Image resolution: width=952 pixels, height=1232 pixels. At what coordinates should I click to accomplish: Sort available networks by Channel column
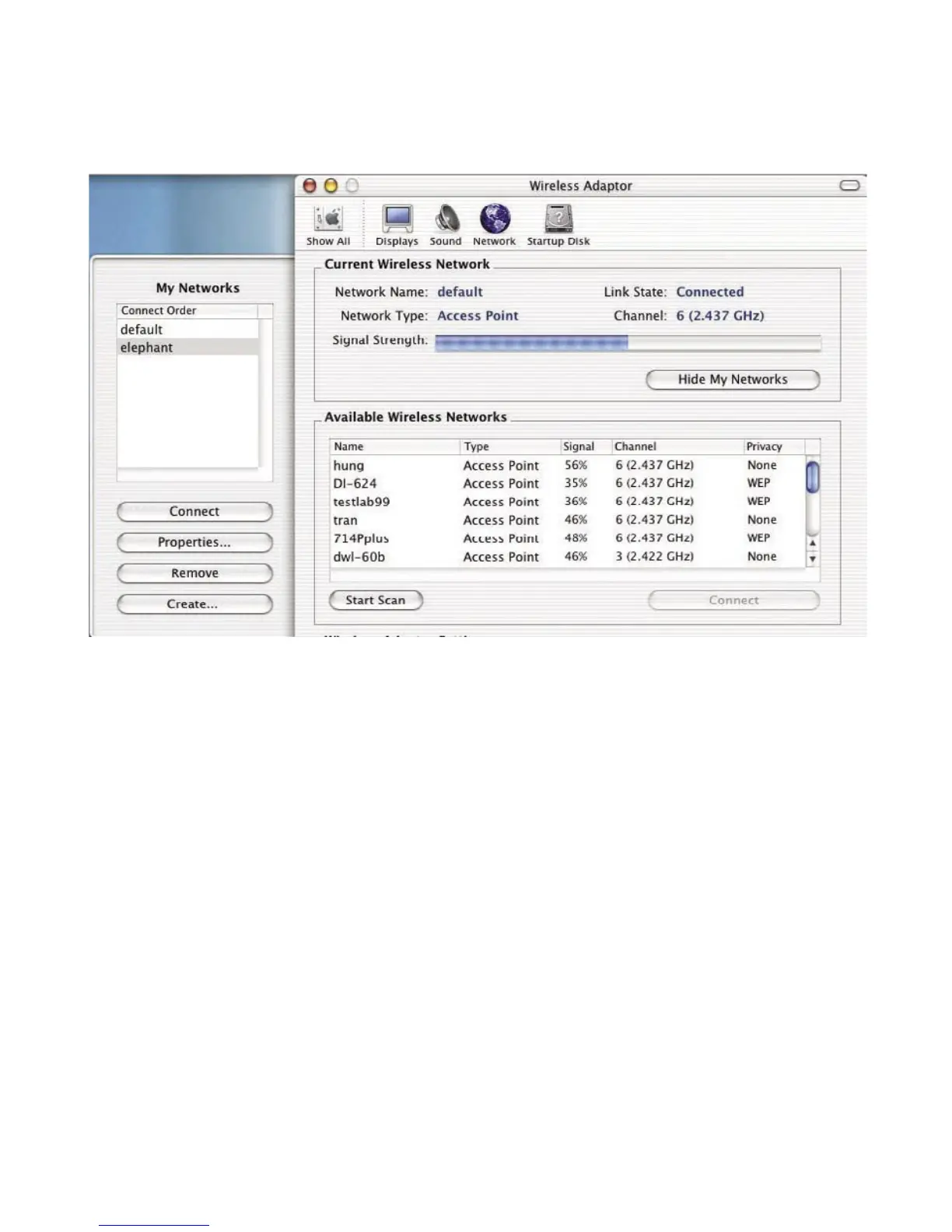pos(677,446)
